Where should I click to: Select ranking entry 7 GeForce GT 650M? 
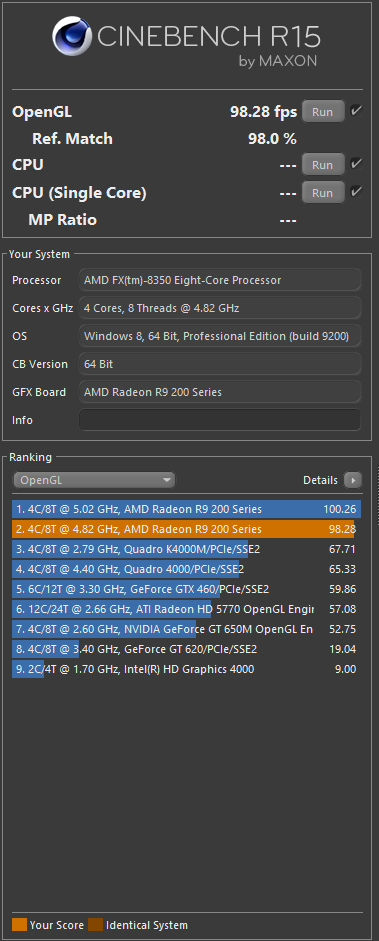(187, 629)
